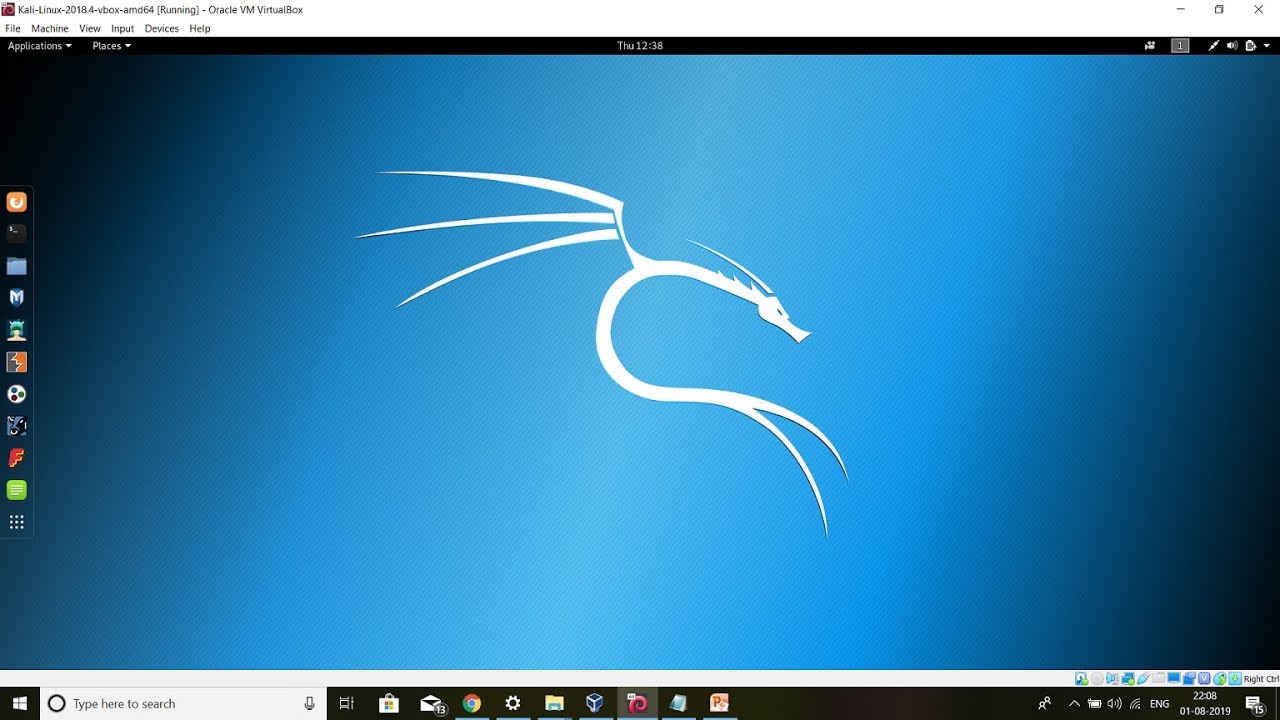Open the Files manager in Kali dock

coord(16,266)
